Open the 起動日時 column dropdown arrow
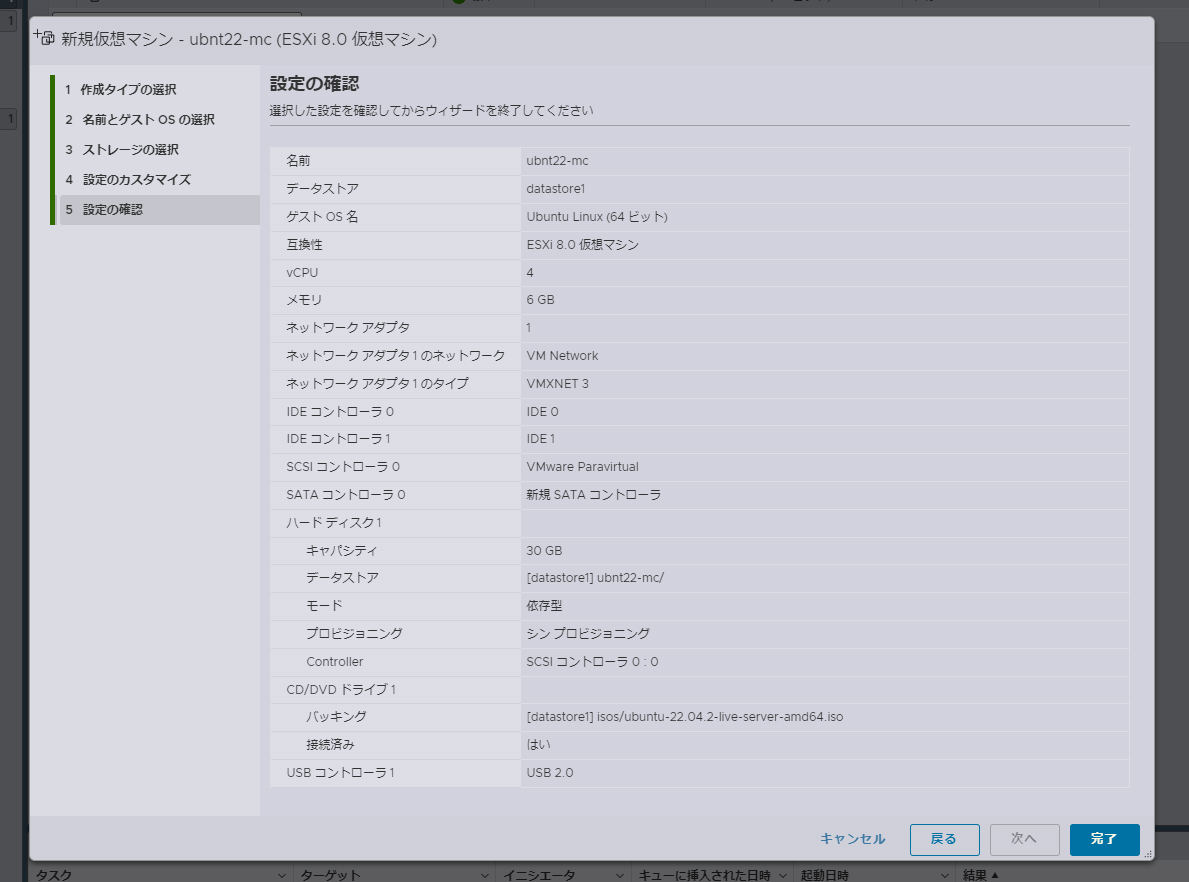1189x882 pixels. point(944,875)
